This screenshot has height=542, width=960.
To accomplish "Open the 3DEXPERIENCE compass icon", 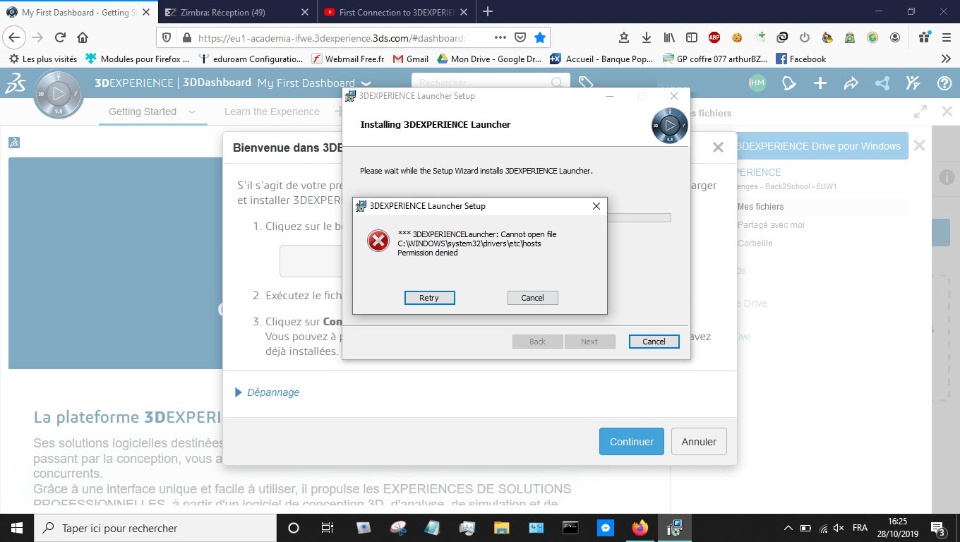I will pyautogui.click(x=58, y=94).
